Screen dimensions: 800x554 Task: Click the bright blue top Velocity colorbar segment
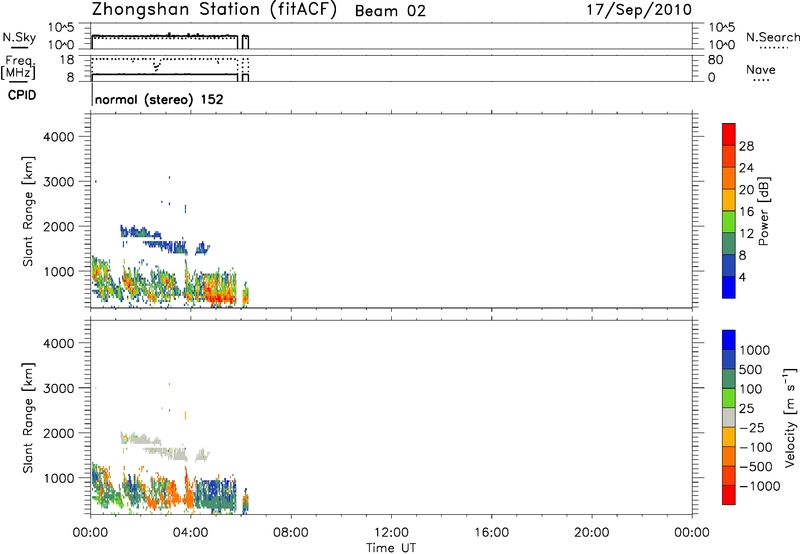(x=729, y=340)
